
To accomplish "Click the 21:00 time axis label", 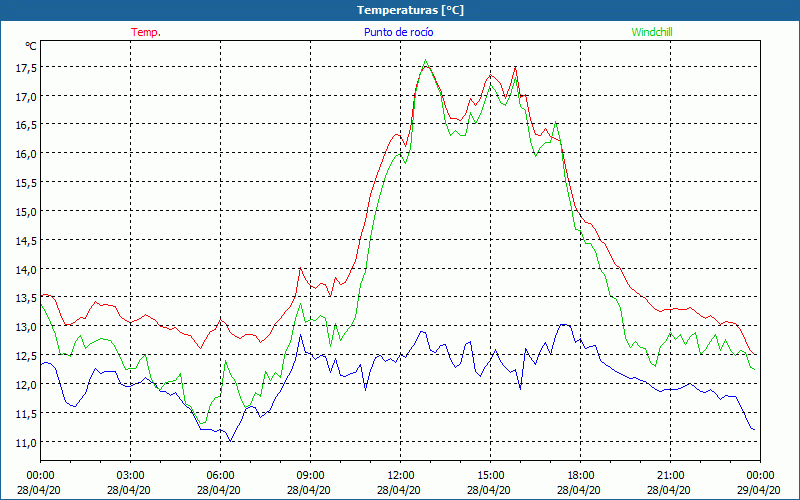I will 670,476.
